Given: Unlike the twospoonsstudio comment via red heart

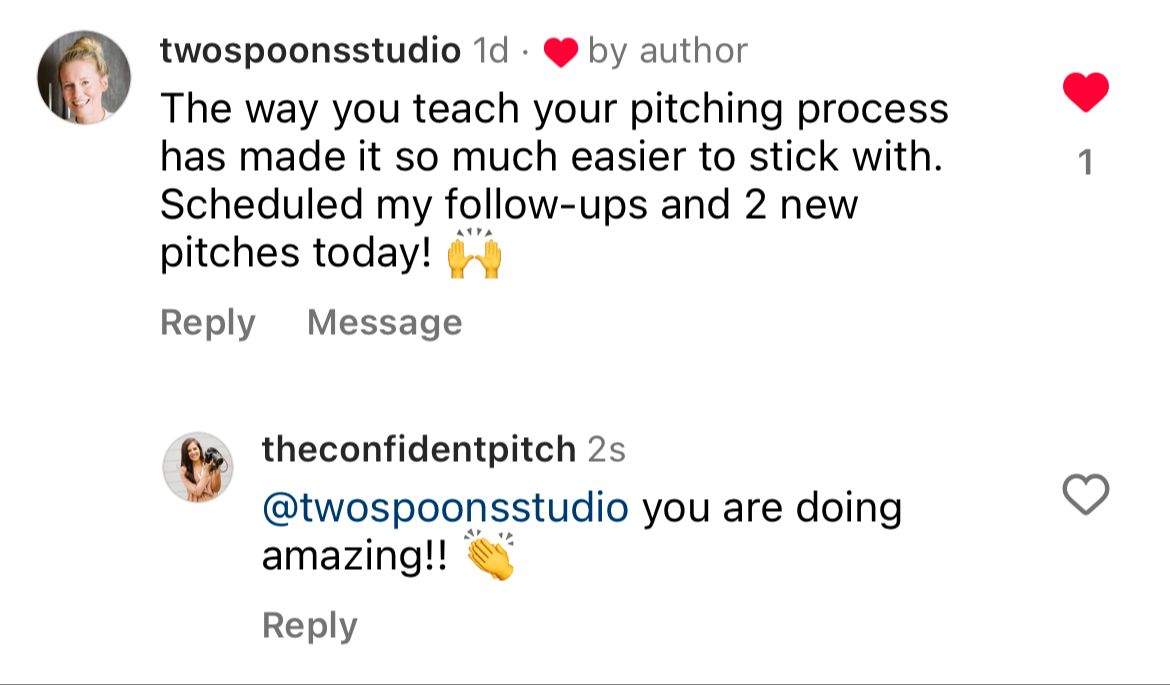Looking at the screenshot, I should point(1085,93).
